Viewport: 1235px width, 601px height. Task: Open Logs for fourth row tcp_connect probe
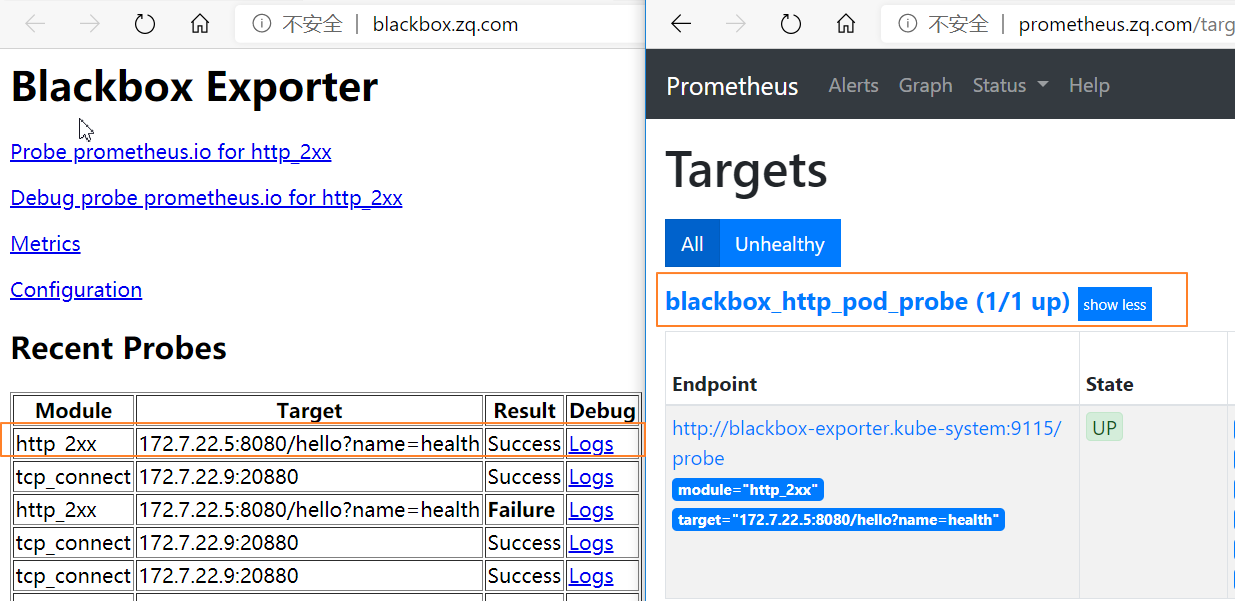(x=591, y=543)
